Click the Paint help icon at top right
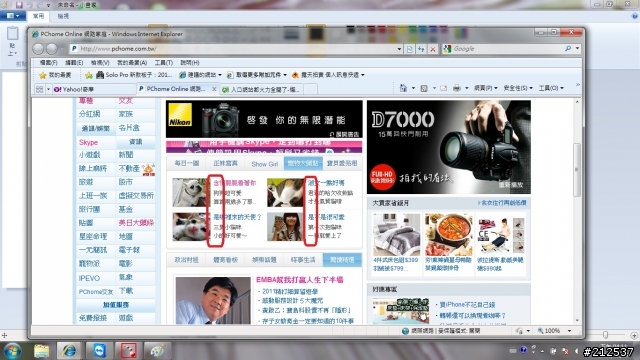The image size is (640, 360). (634, 16)
